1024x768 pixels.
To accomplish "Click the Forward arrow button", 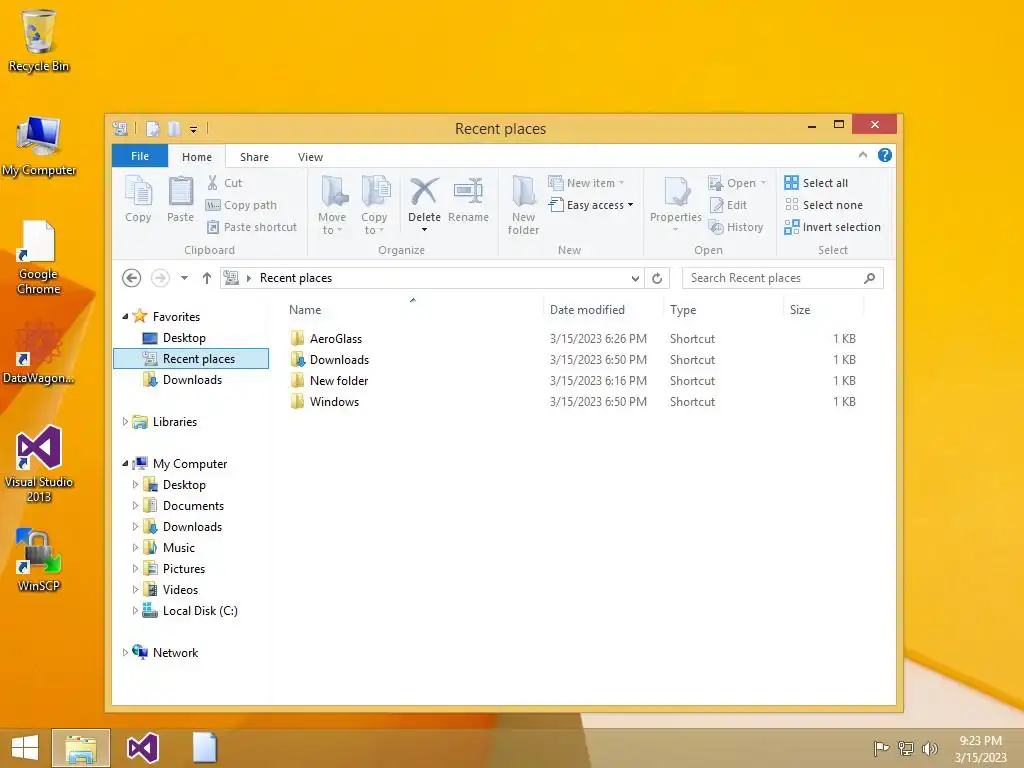I will pos(160,278).
